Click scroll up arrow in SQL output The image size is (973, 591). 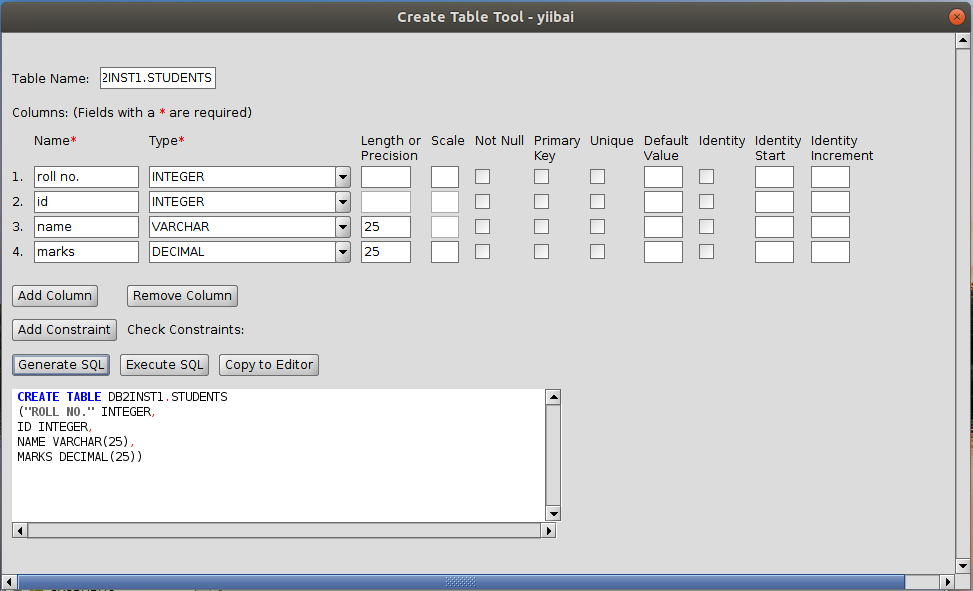point(553,397)
